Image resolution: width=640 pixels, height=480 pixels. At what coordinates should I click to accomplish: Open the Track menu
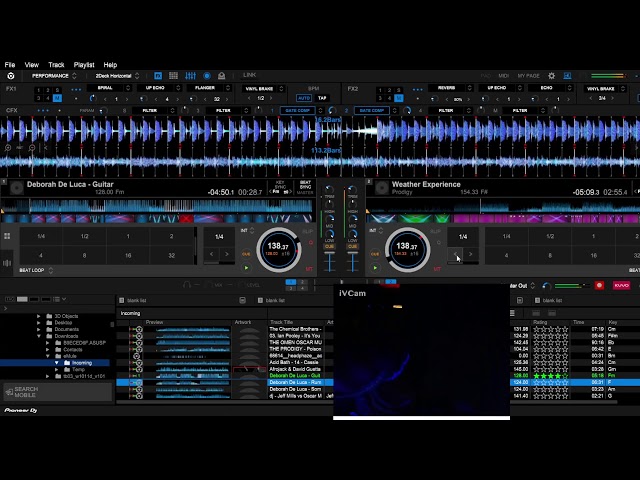[56, 64]
